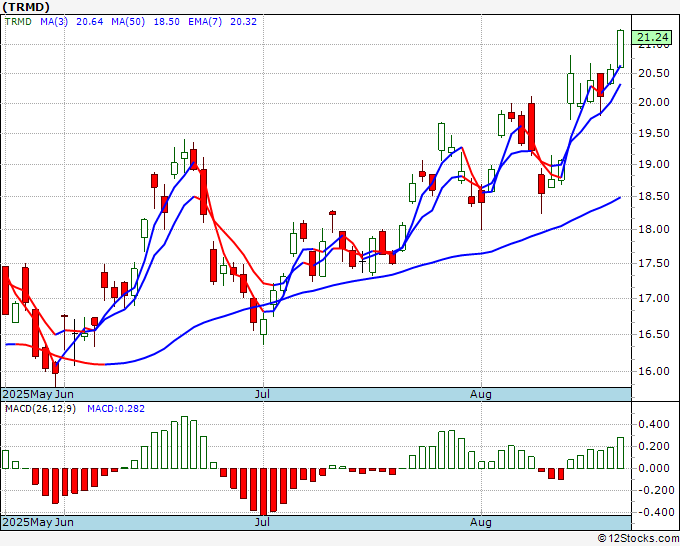The image size is (680, 546).
Task: Select the TRMD ticker legend label
Action: coord(18,22)
